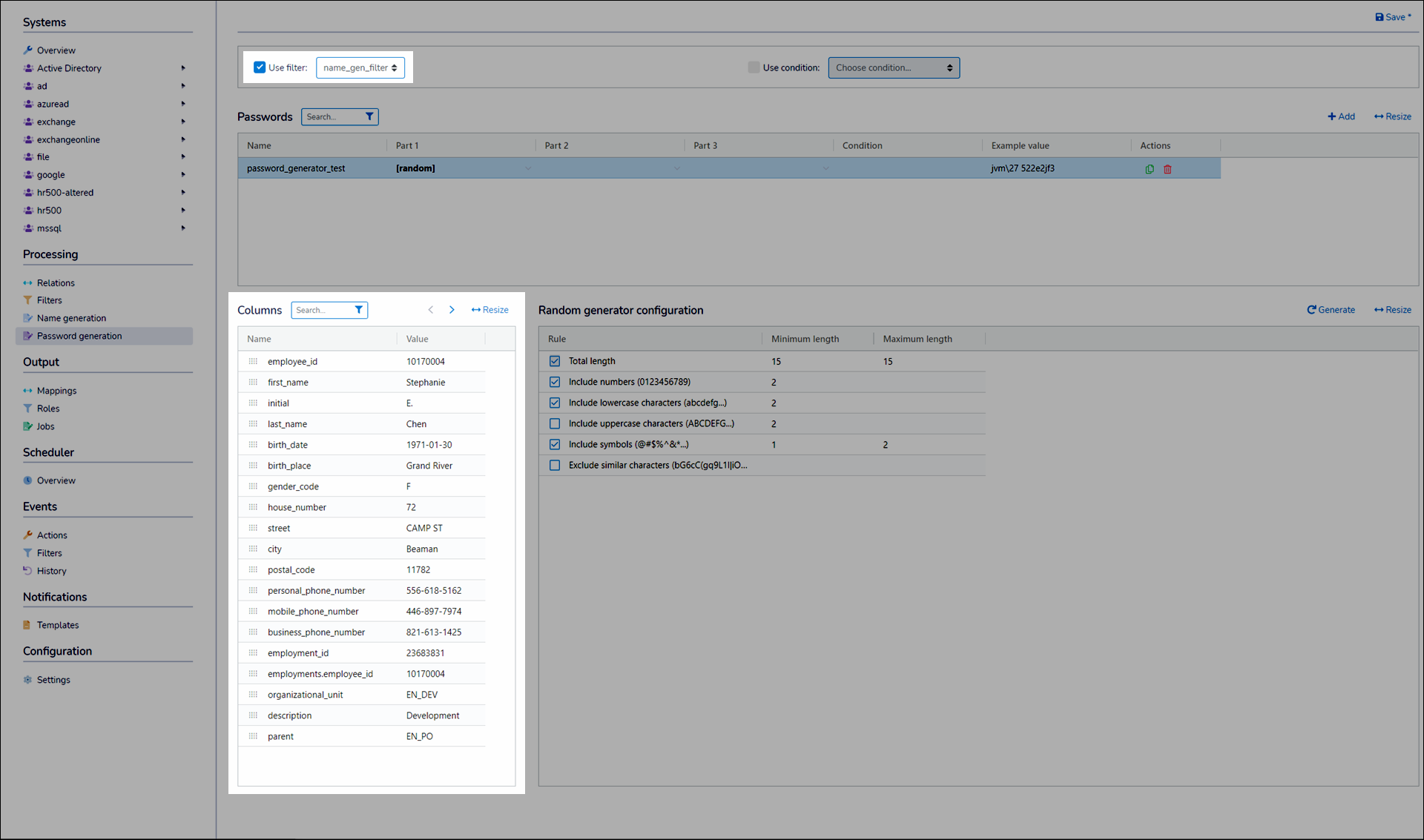The width and height of the screenshot is (1424, 840).
Task: Enable Include uppercase characters rule
Action: pyautogui.click(x=555, y=424)
